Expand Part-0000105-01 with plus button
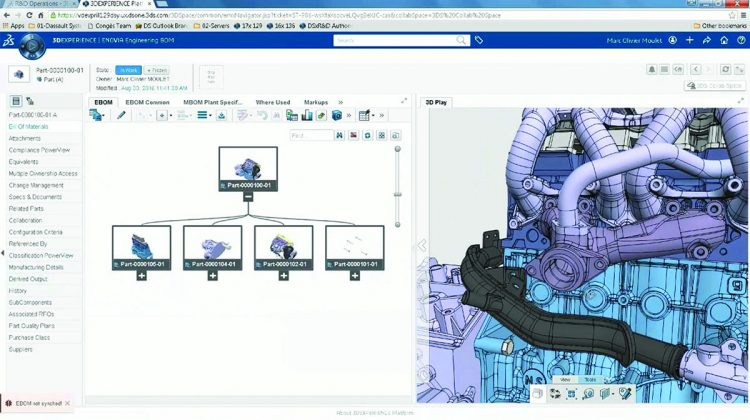 point(142,276)
